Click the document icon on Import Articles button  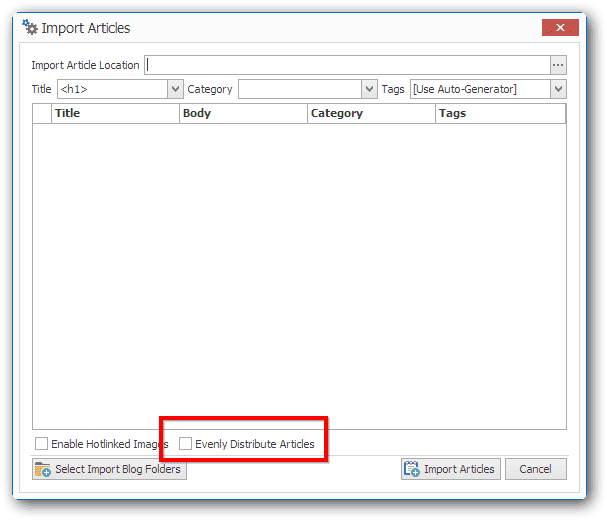[x=412, y=469]
